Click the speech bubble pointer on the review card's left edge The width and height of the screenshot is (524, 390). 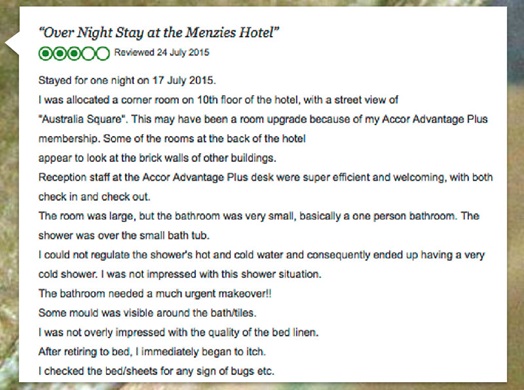(12, 42)
